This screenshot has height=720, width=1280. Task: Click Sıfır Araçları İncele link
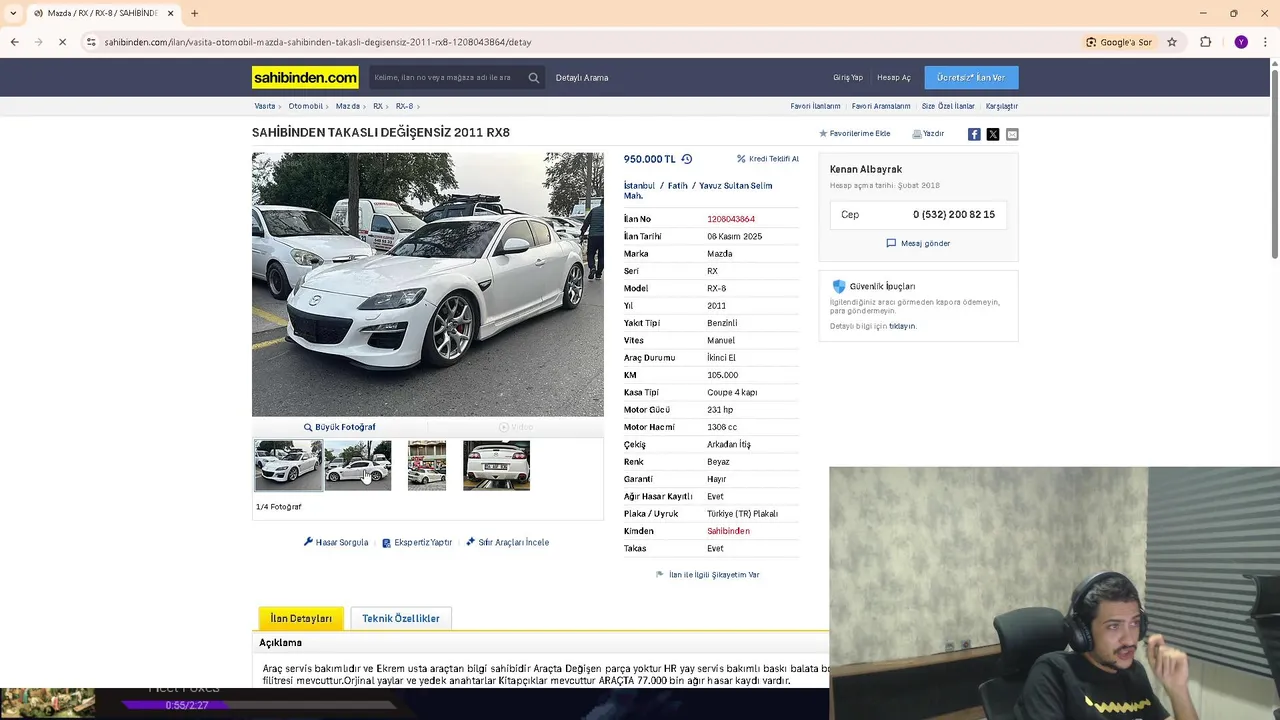(x=507, y=543)
